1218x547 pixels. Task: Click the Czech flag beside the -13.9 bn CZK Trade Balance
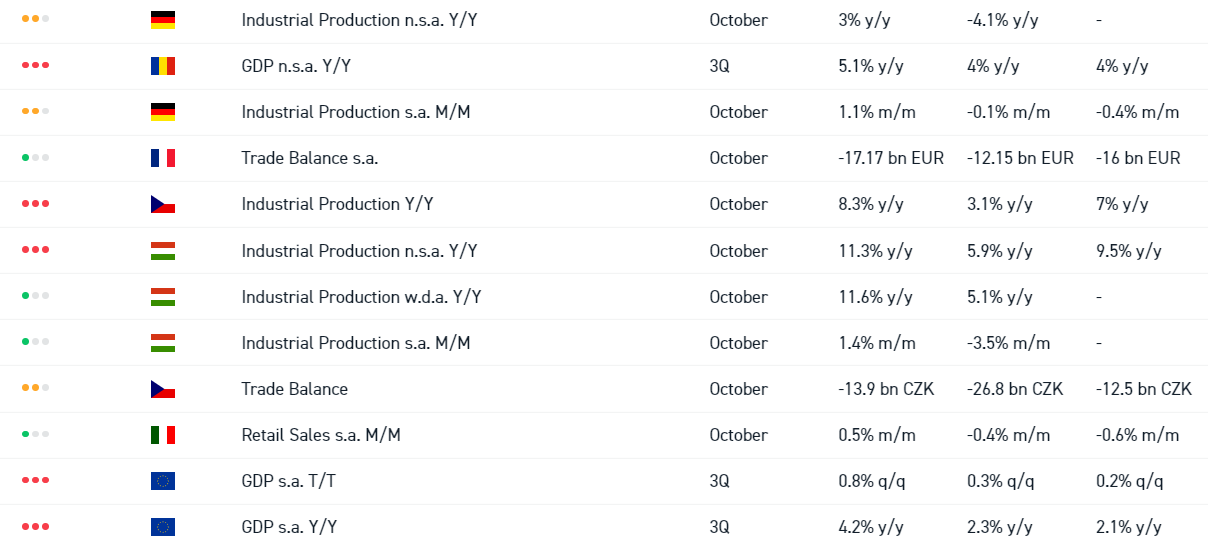[162, 389]
